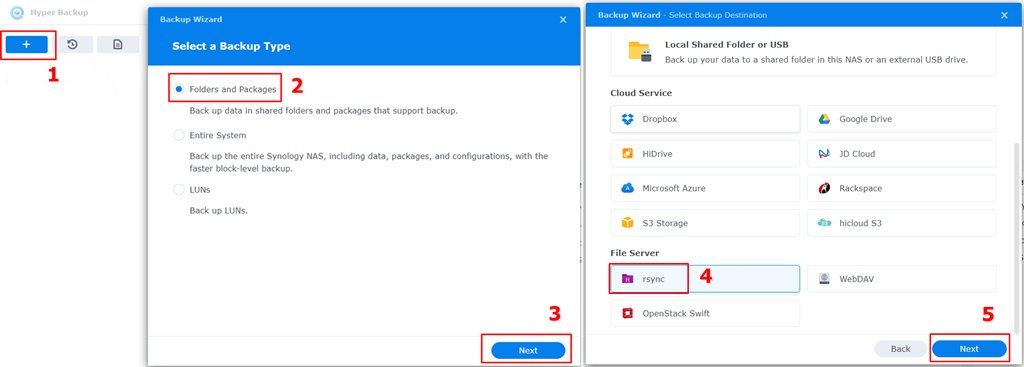Click the Cloud Service section heading

point(641,93)
